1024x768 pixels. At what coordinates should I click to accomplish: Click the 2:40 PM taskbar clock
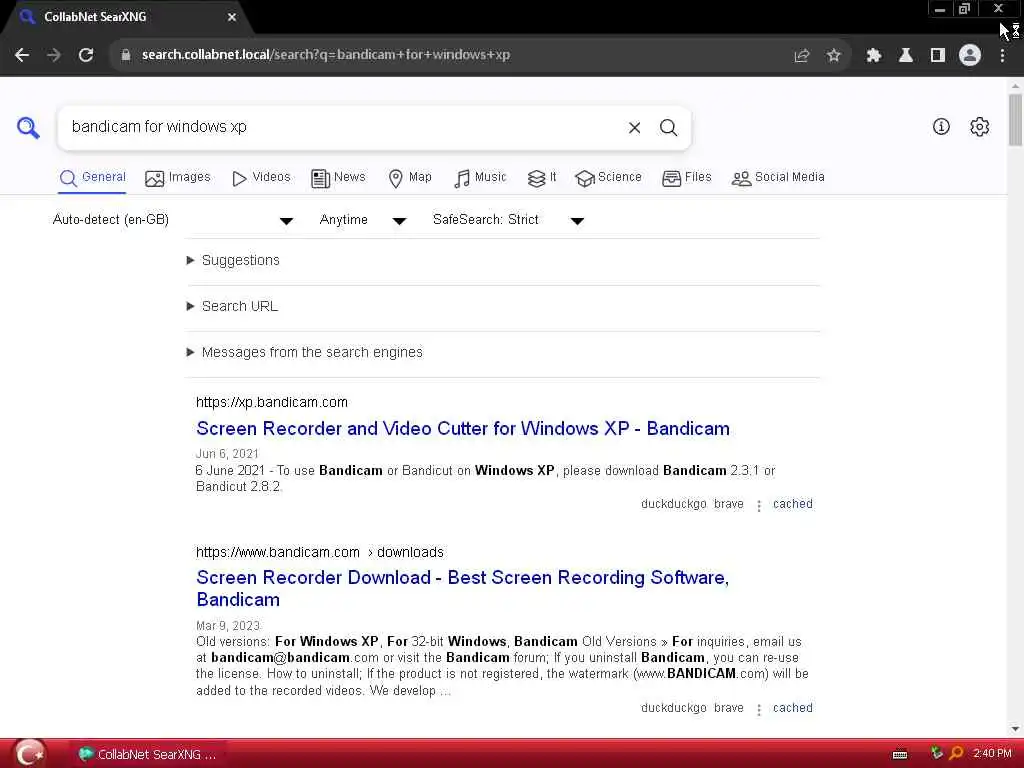pos(992,754)
